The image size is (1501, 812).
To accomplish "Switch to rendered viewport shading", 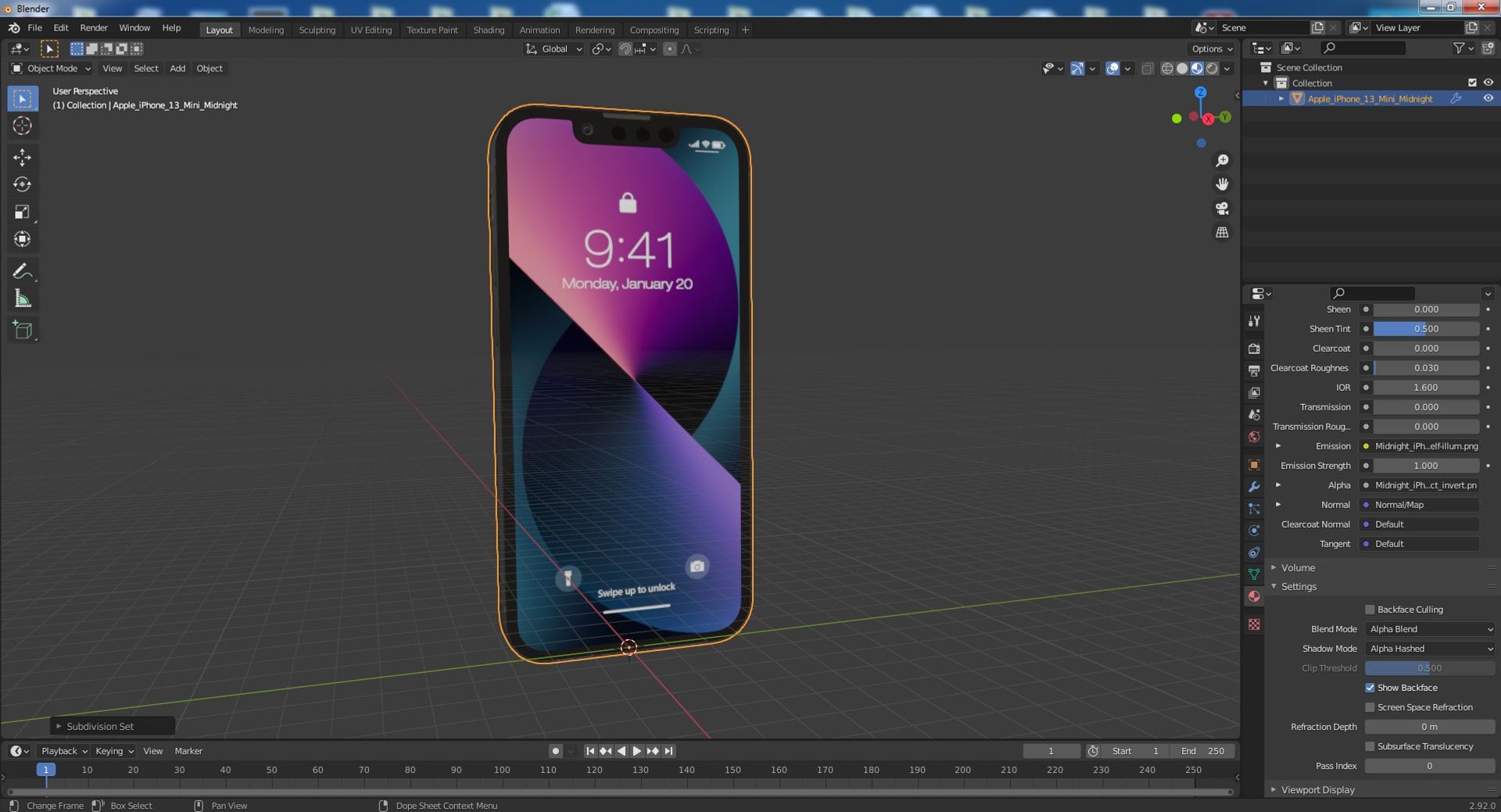I will (1212, 69).
